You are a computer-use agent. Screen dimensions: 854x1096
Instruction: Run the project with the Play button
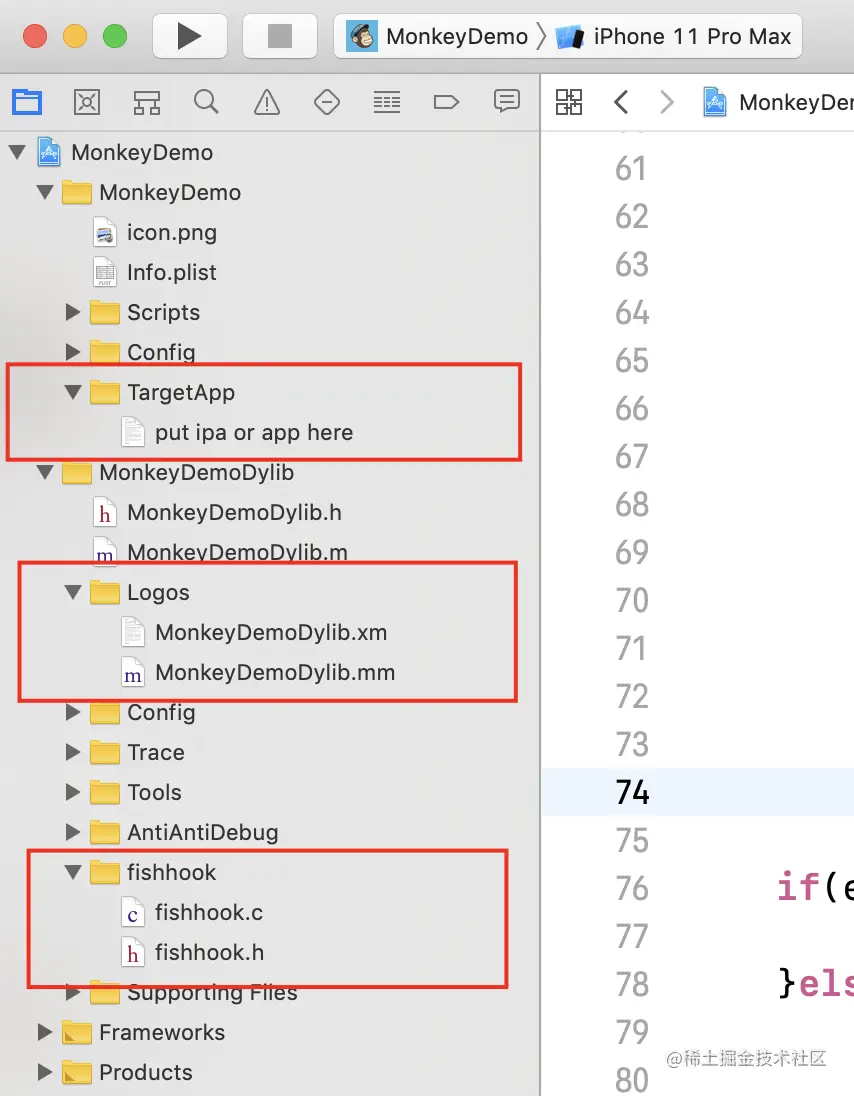click(x=189, y=36)
